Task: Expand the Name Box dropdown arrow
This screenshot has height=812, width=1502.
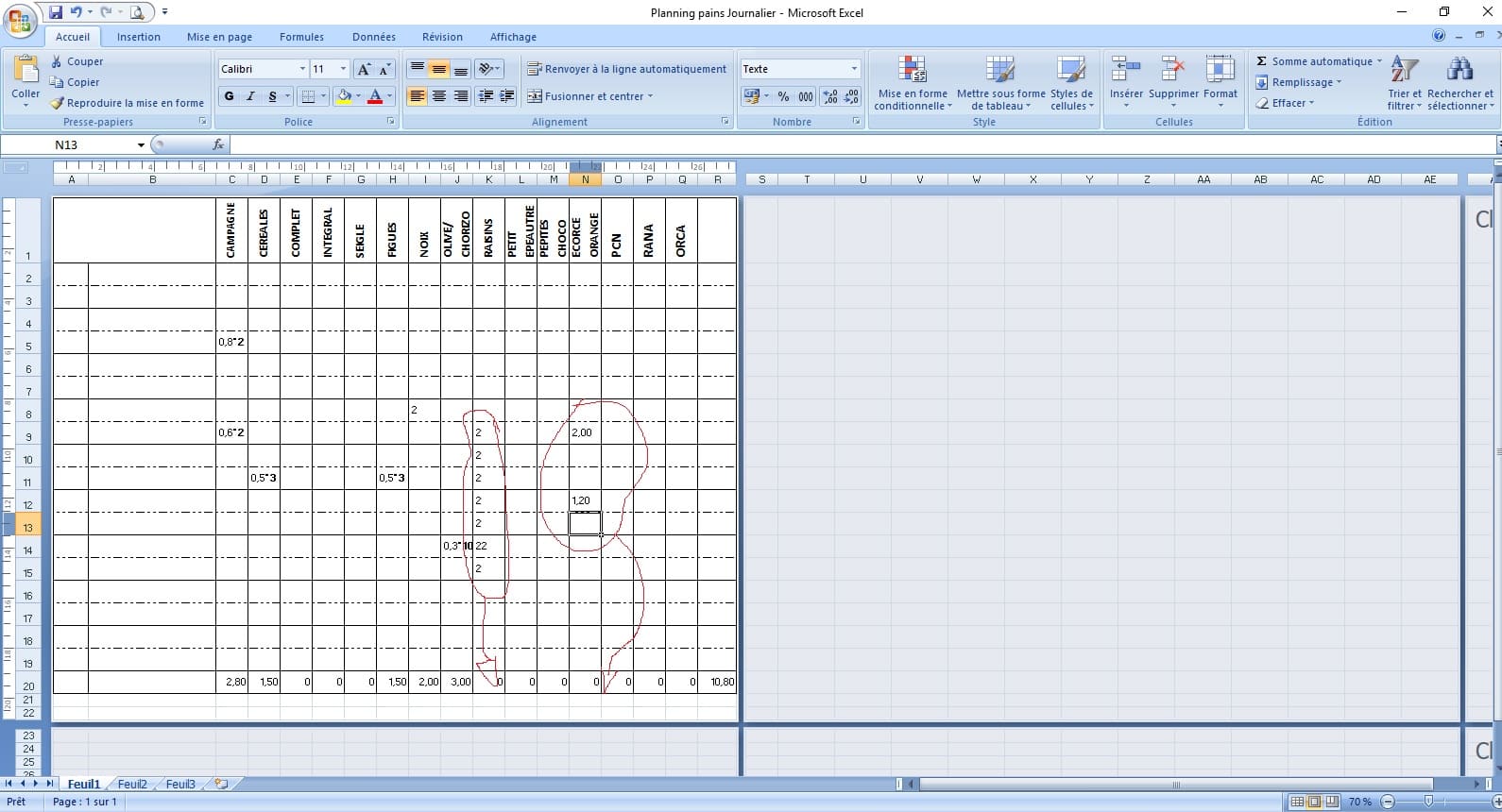Action: 142,144
